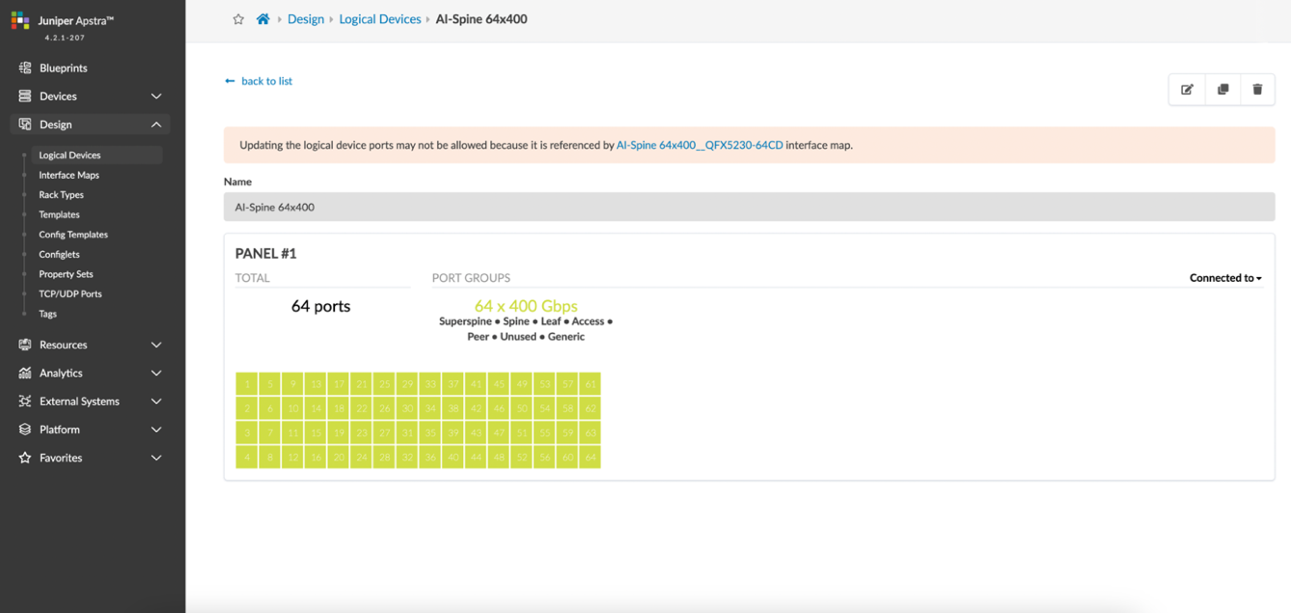Expand the Devices sidebar menu

coord(156,96)
